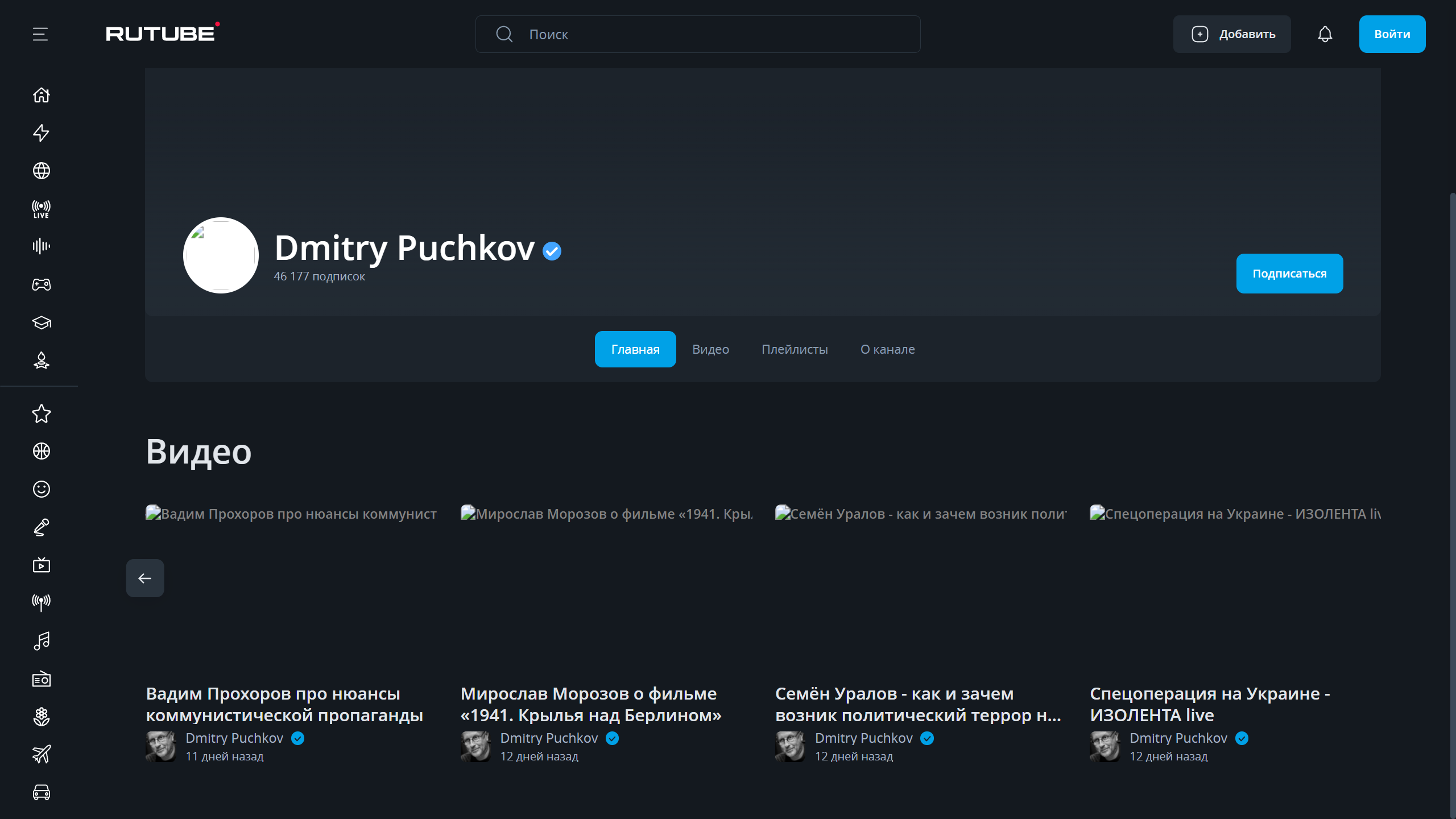Select the airplane travel icon

click(x=41, y=754)
